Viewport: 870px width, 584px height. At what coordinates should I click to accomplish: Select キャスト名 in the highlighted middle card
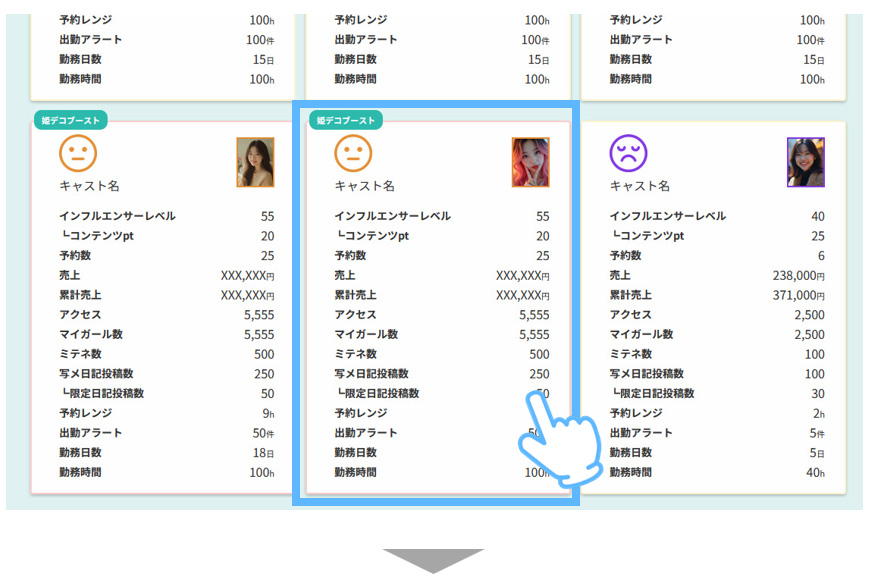pos(364,186)
